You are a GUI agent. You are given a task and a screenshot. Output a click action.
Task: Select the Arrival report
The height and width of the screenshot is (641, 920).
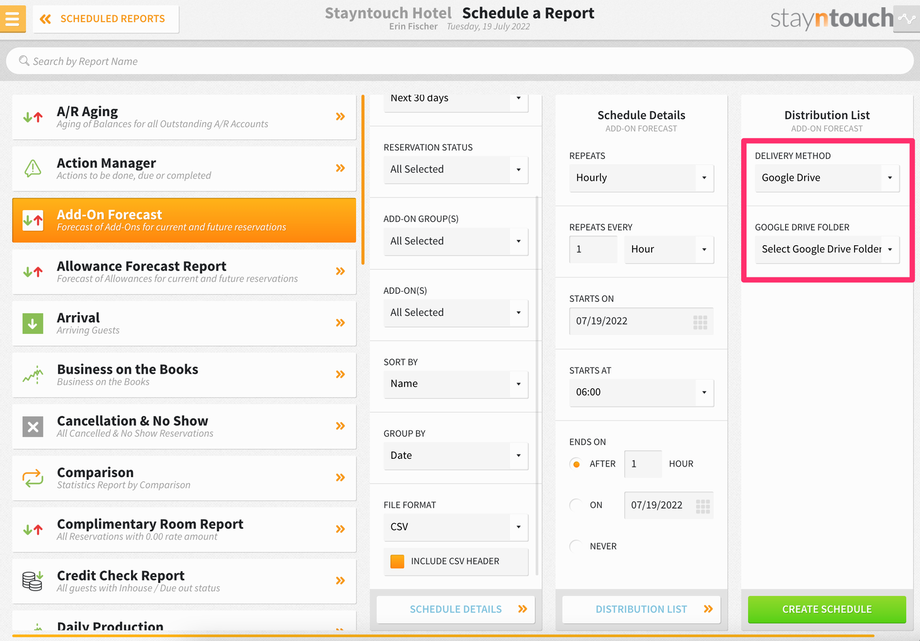(184, 323)
